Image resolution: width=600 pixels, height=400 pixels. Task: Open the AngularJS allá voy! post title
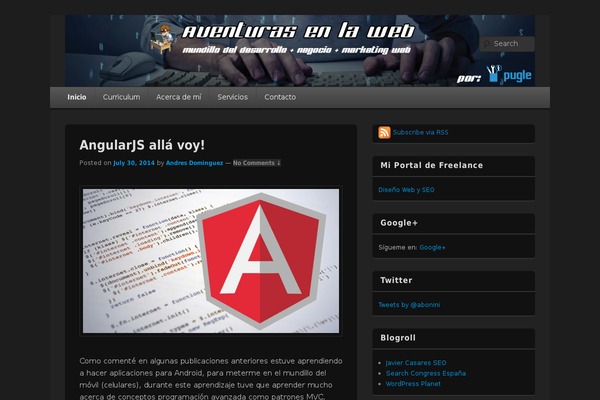click(142, 145)
